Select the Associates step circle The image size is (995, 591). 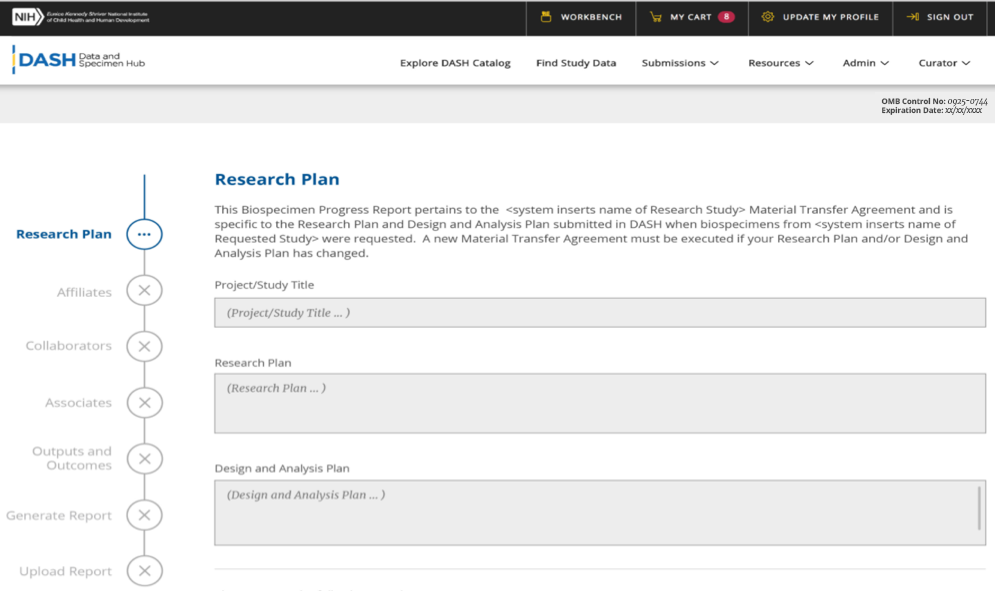click(x=144, y=403)
